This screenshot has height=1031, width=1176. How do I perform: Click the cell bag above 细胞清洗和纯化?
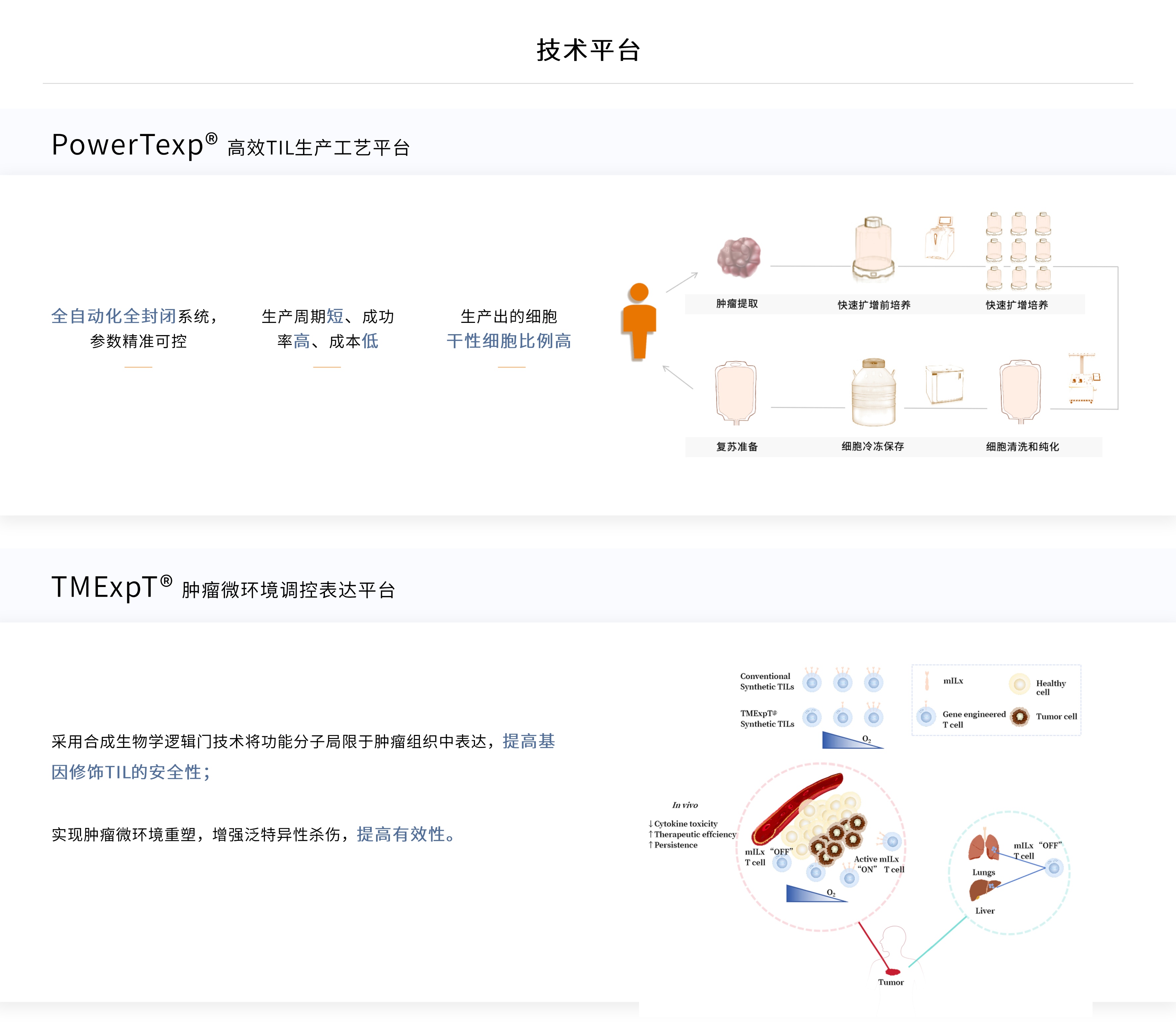[x=1020, y=392]
